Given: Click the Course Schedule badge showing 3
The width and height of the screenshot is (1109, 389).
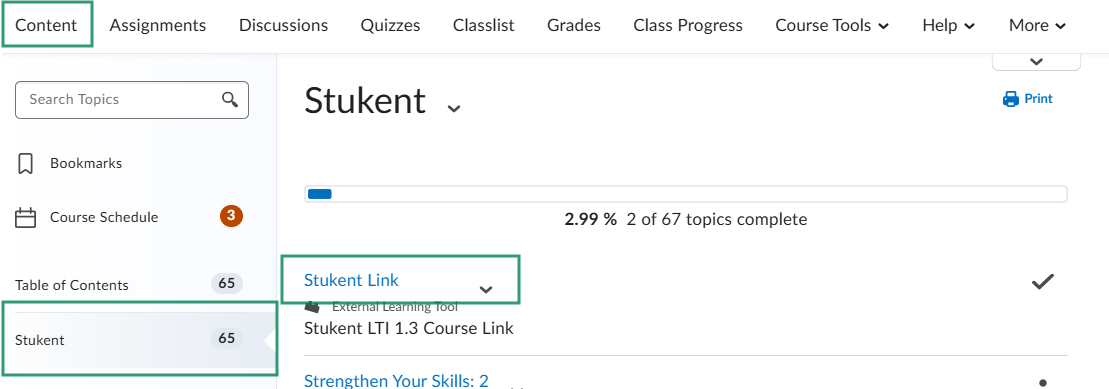Looking at the screenshot, I should point(231,216).
